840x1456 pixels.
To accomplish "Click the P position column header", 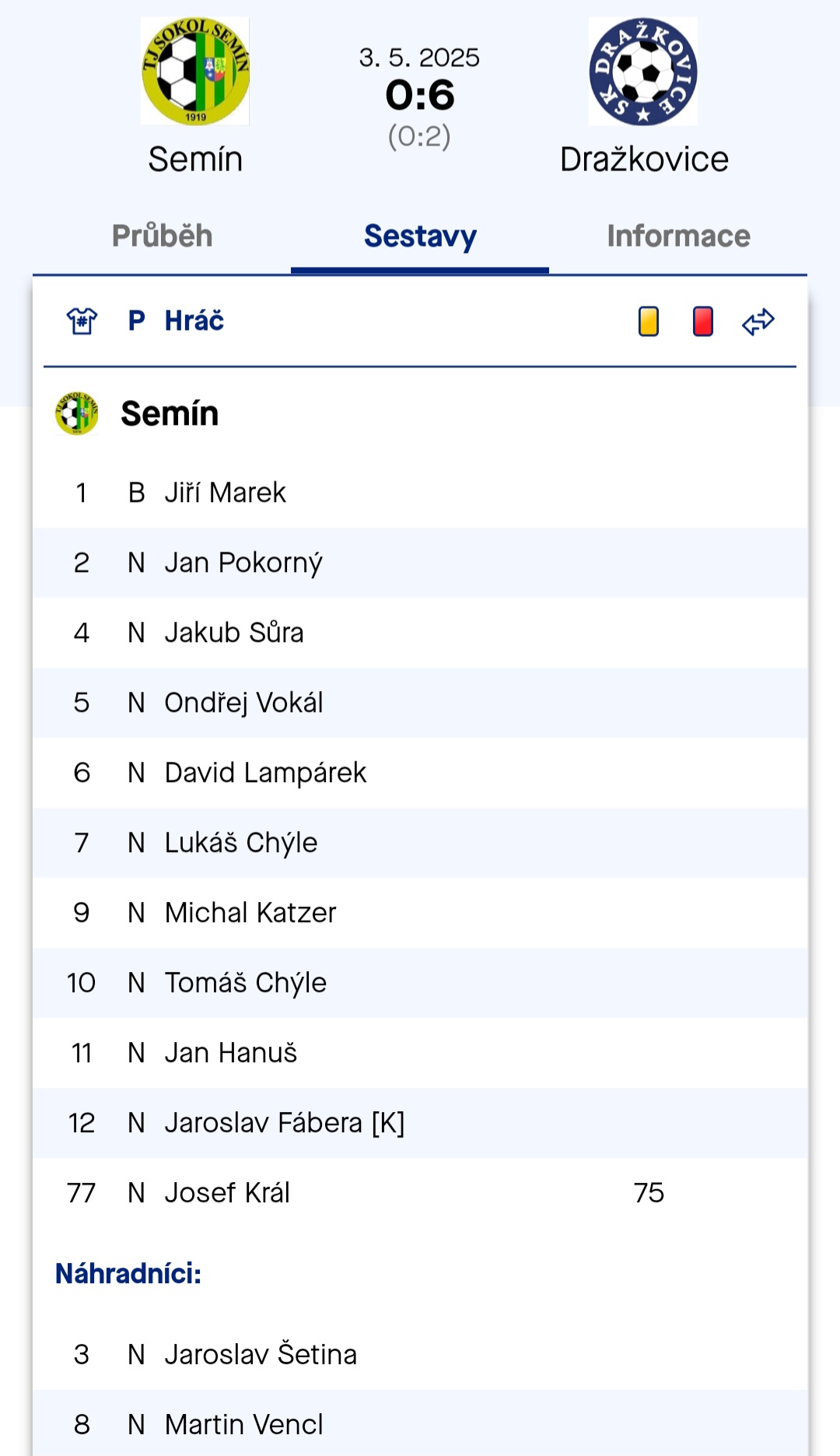I will (136, 321).
